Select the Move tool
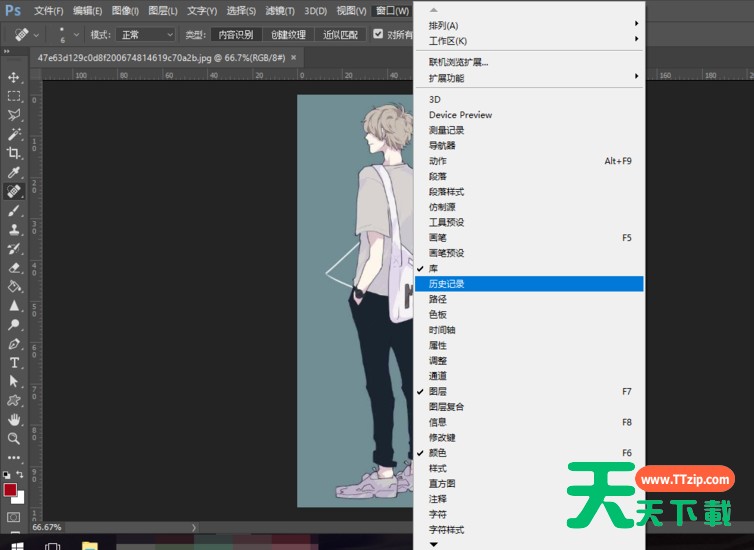 tap(14, 77)
